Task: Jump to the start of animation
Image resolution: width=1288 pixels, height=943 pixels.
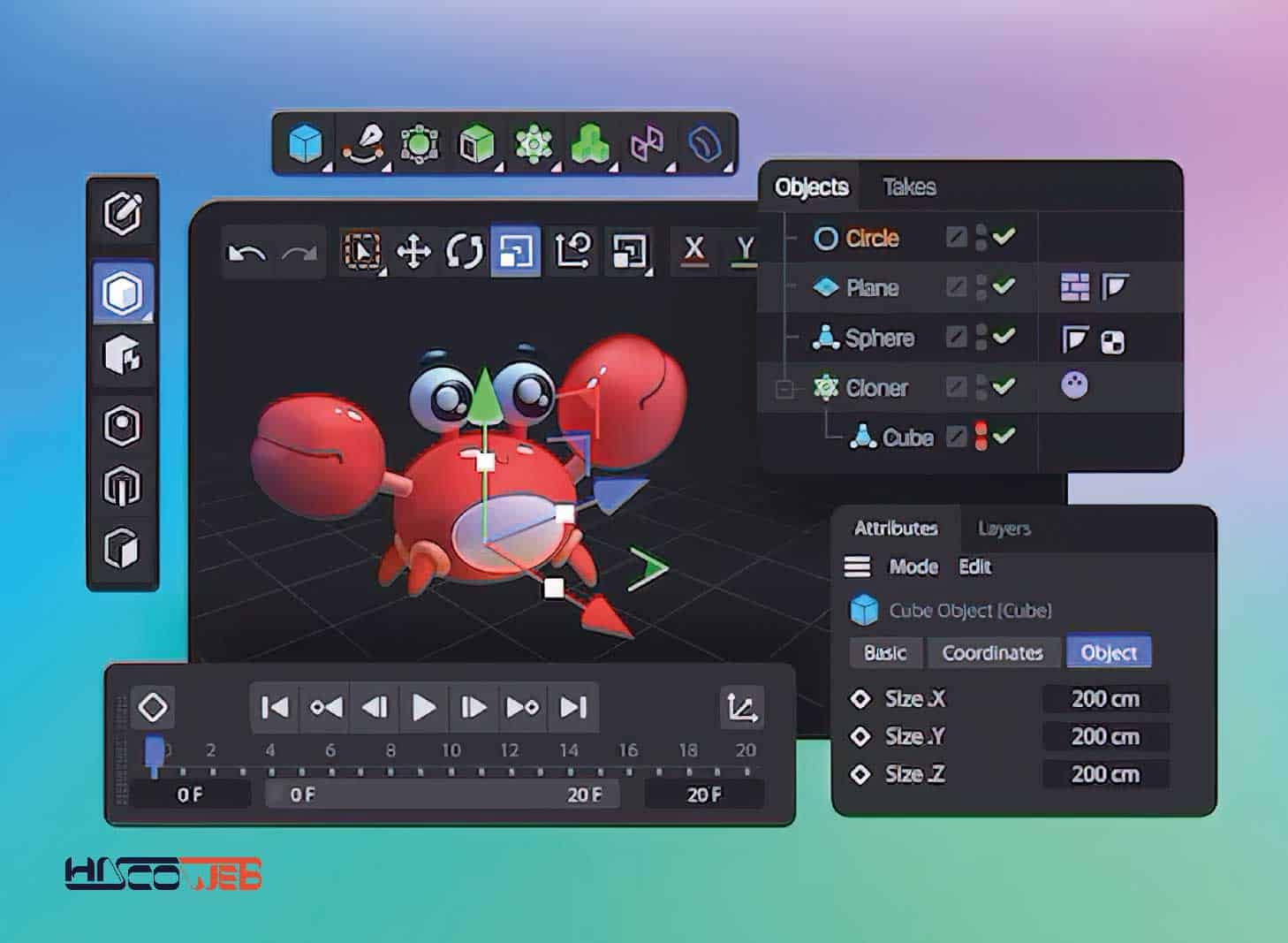Action: point(275,707)
